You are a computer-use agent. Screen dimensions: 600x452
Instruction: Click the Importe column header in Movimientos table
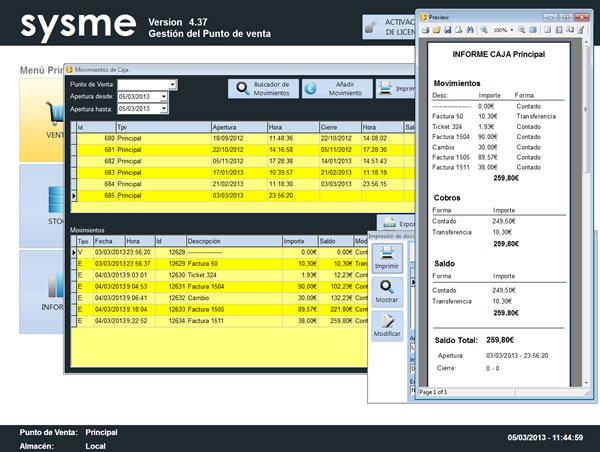click(x=300, y=241)
